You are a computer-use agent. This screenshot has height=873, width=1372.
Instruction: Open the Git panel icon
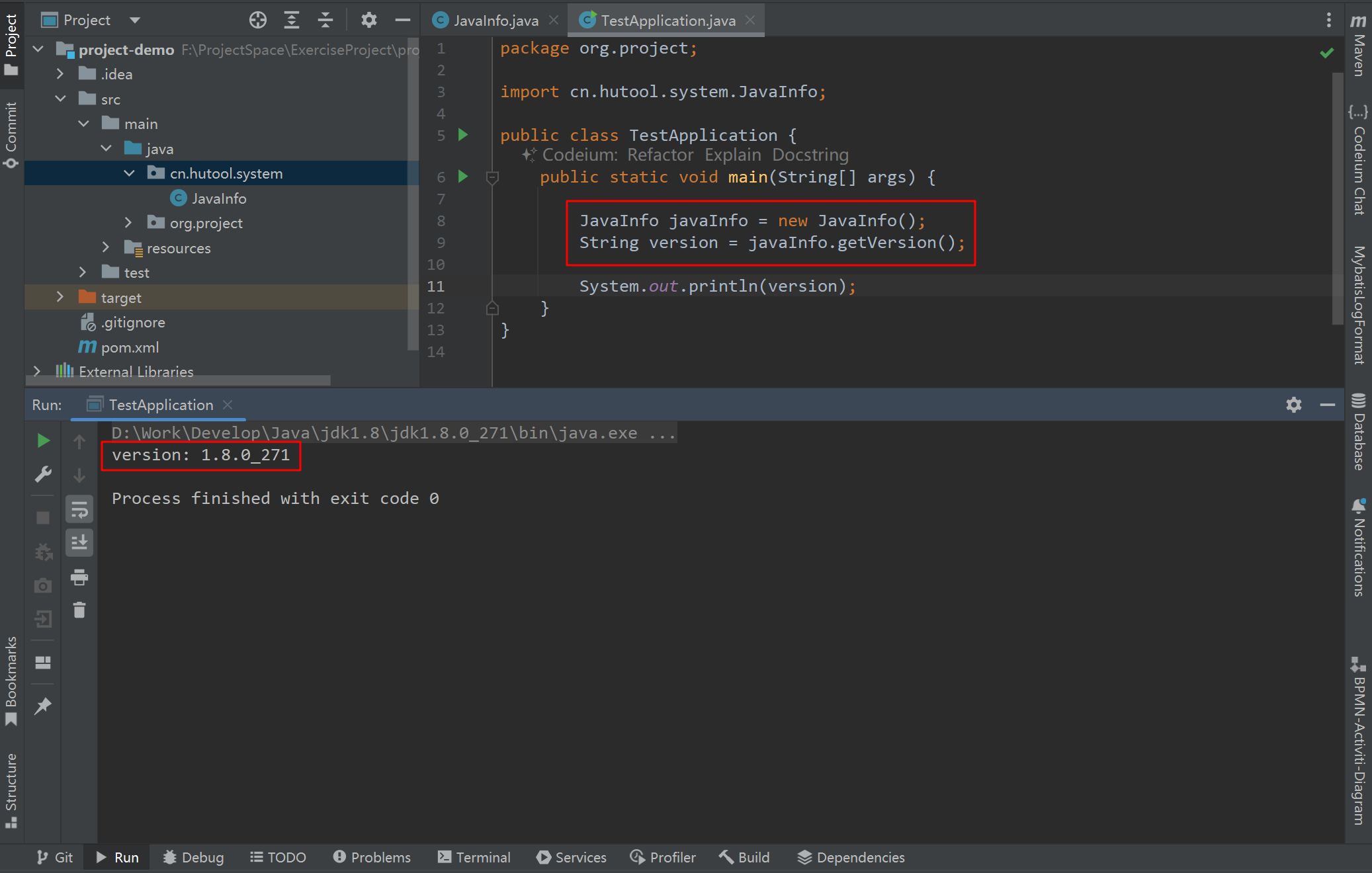[55, 856]
